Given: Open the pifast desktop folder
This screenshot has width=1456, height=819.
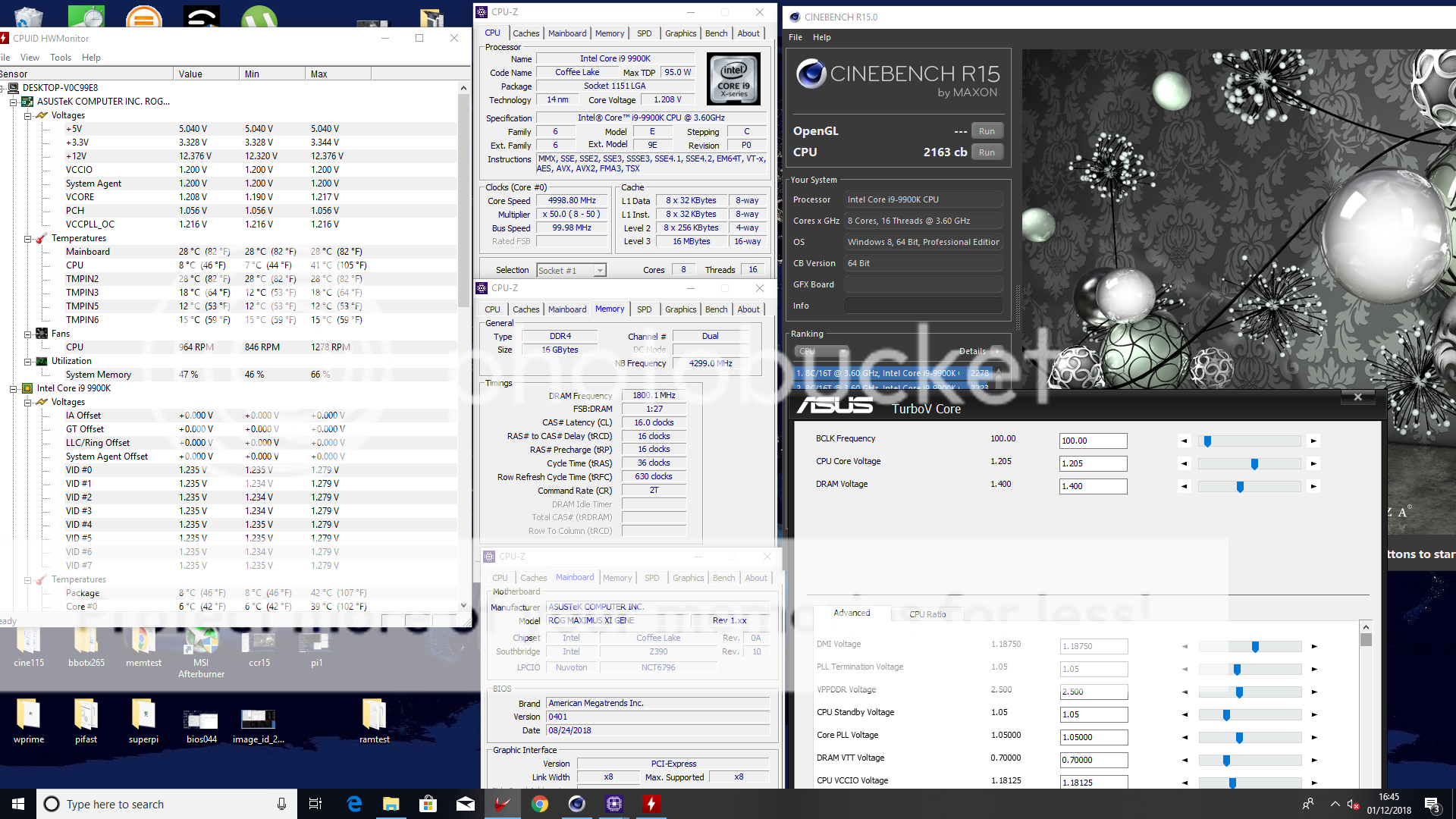Looking at the screenshot, I should 86,720.
